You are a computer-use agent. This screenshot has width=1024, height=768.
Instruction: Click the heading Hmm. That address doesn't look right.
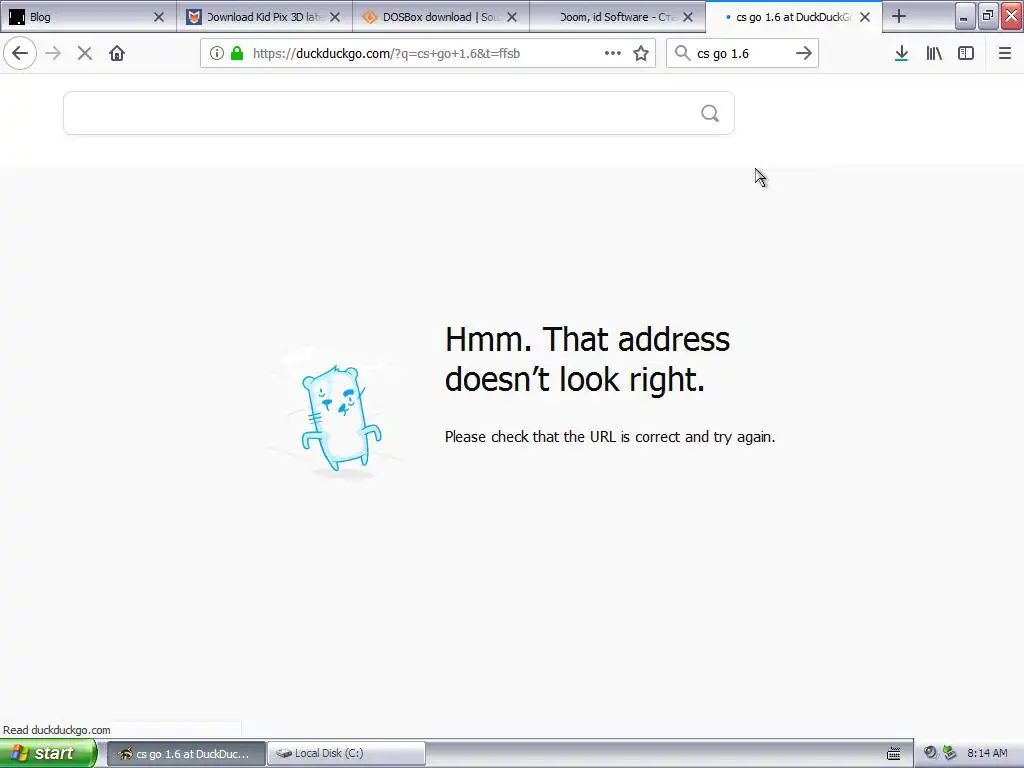coord(587,359)
